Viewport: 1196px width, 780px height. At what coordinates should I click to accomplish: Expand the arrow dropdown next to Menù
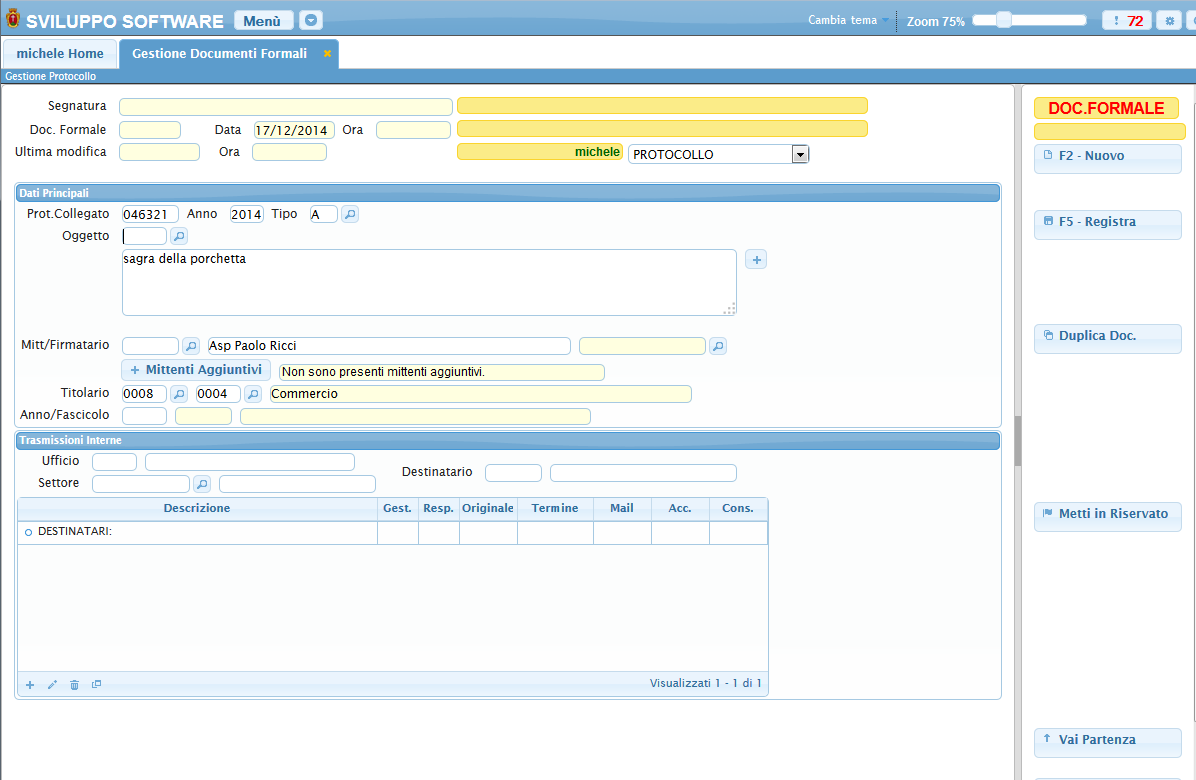[x=312, y=21]
